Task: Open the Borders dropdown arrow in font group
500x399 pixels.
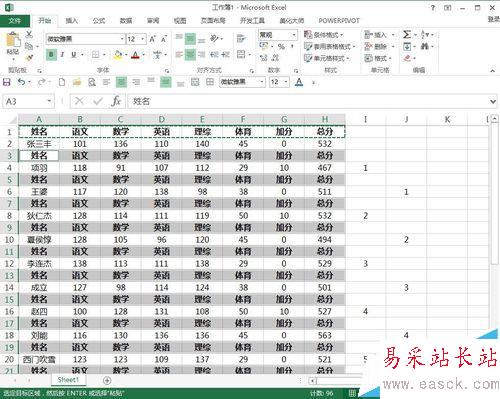Action: click(104, 54)
